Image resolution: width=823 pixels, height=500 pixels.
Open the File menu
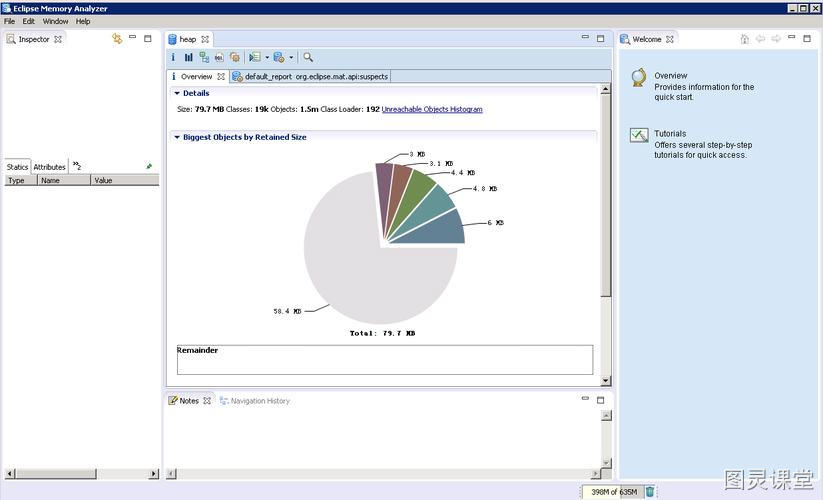tap(9, 22)
